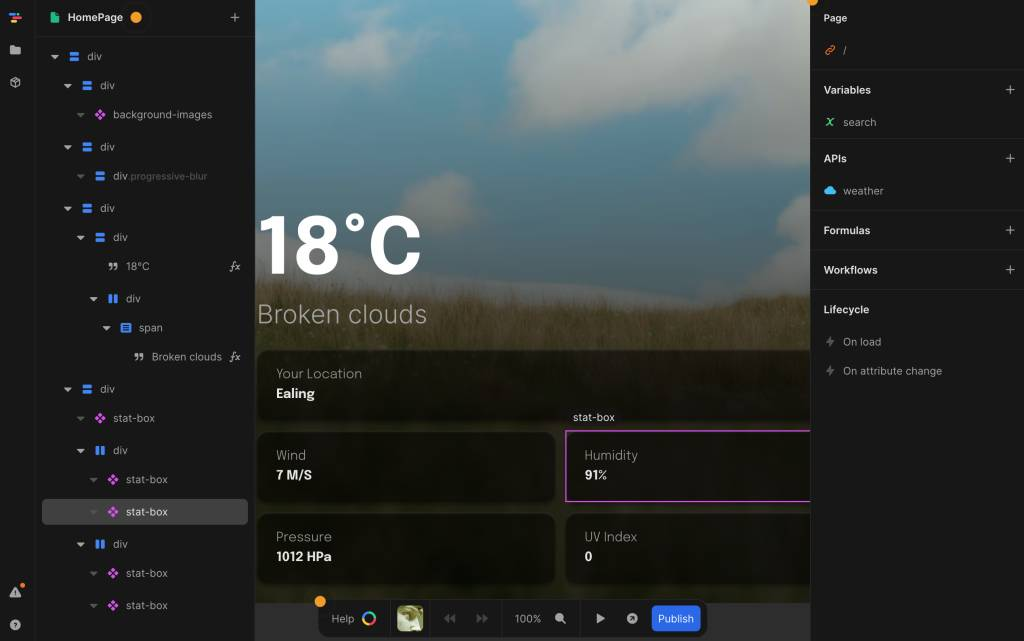
Task: Collapse the topmost root div in the tree
Action: pos(55,57)
